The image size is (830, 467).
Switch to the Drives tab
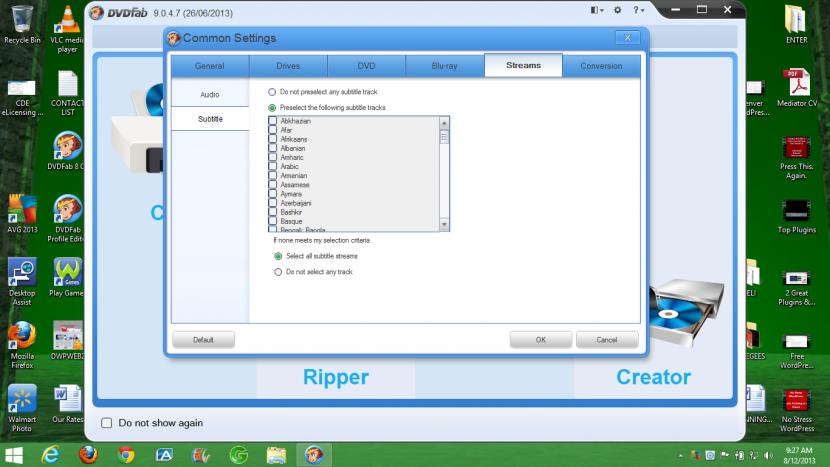pyautogui.click(x=288, y=66)
